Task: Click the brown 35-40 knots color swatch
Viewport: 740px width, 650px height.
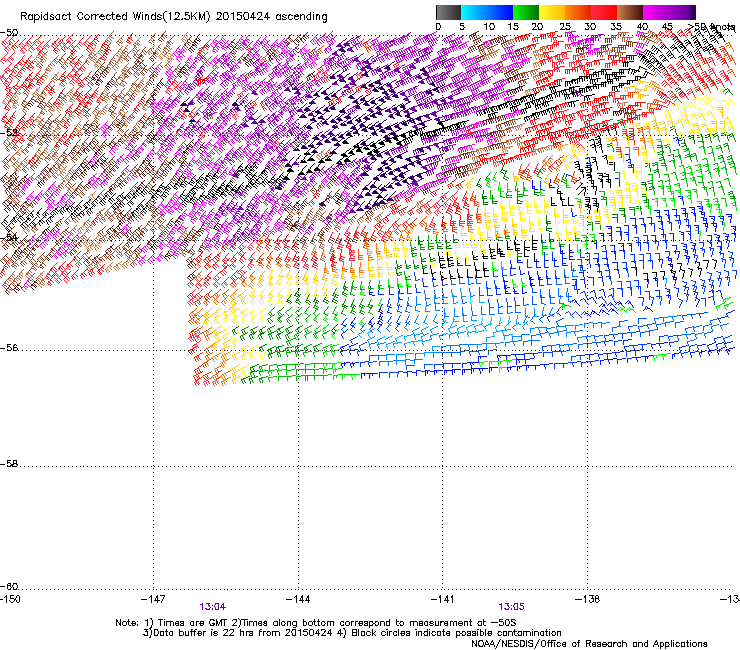Action: 630,12
